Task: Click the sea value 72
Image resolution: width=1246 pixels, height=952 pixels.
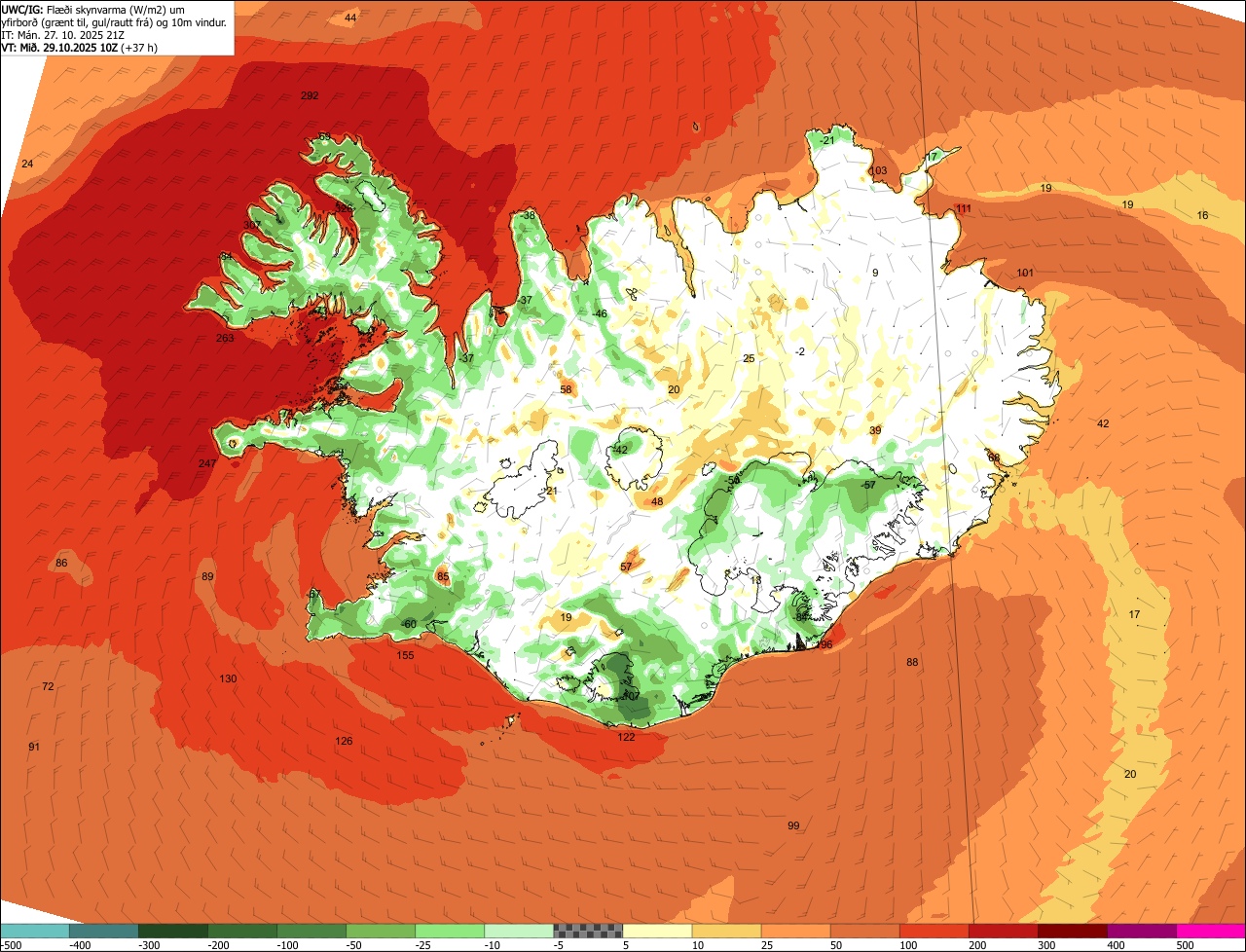Action: (x=48, y=686)
